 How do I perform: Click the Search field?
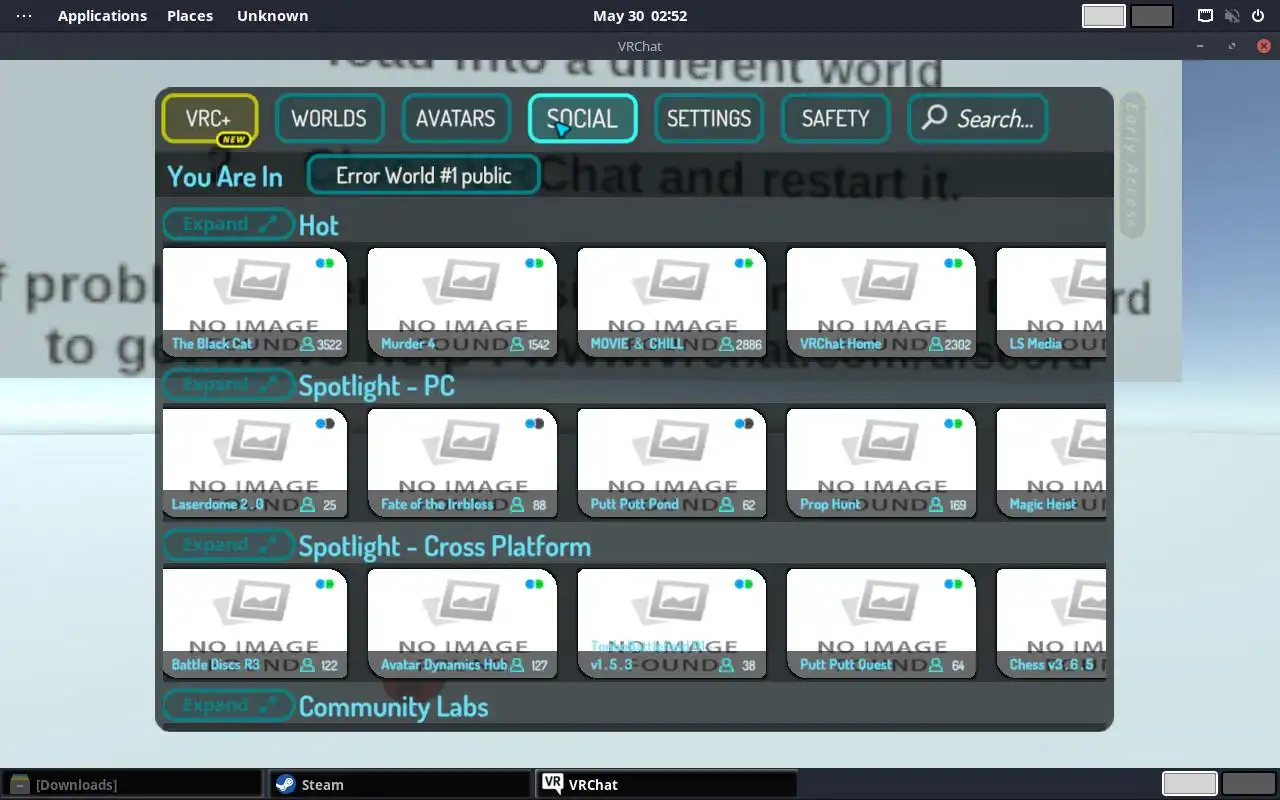coord(977,119)
